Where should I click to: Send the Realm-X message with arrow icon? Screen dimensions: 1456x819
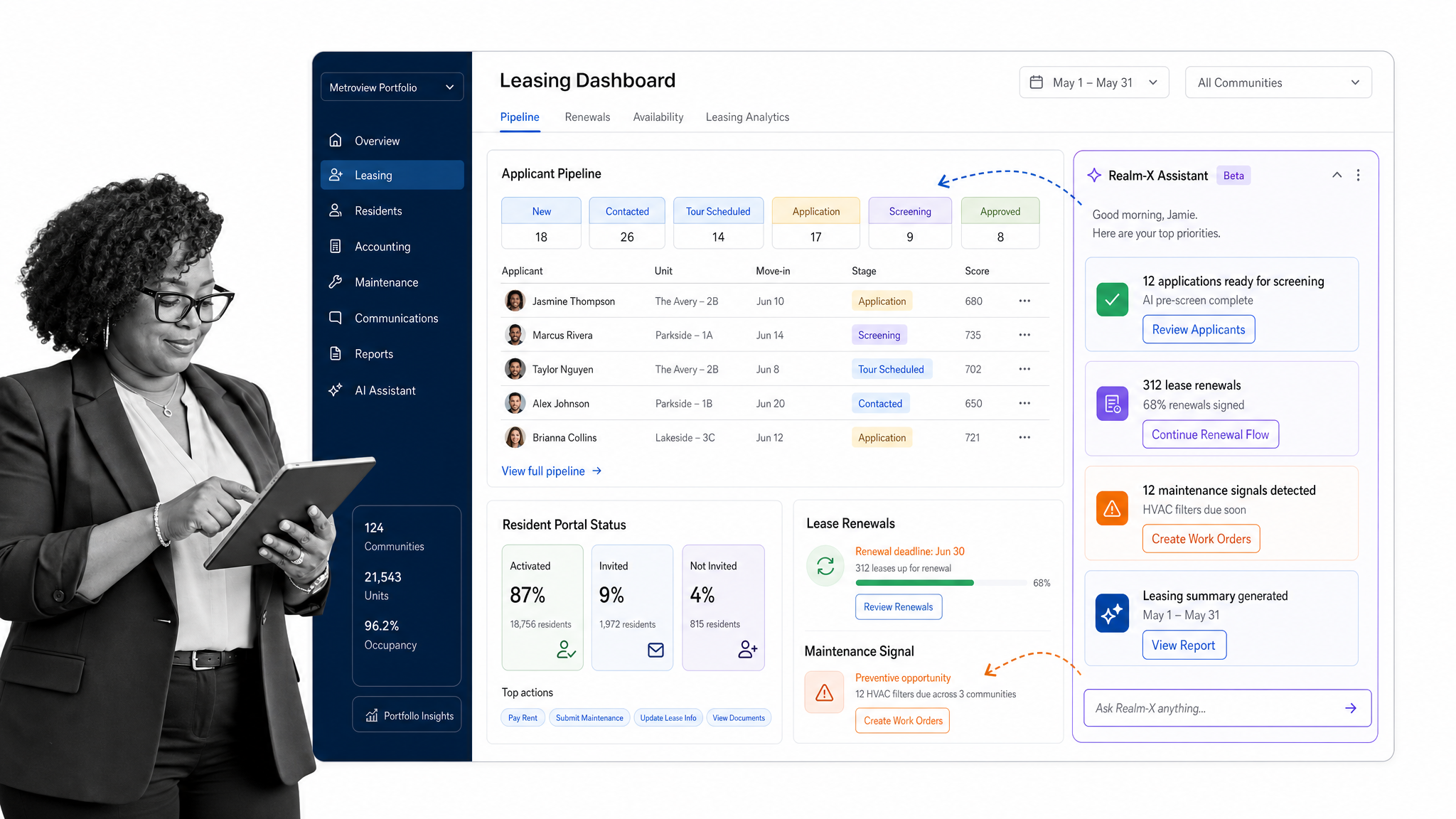1351,708
